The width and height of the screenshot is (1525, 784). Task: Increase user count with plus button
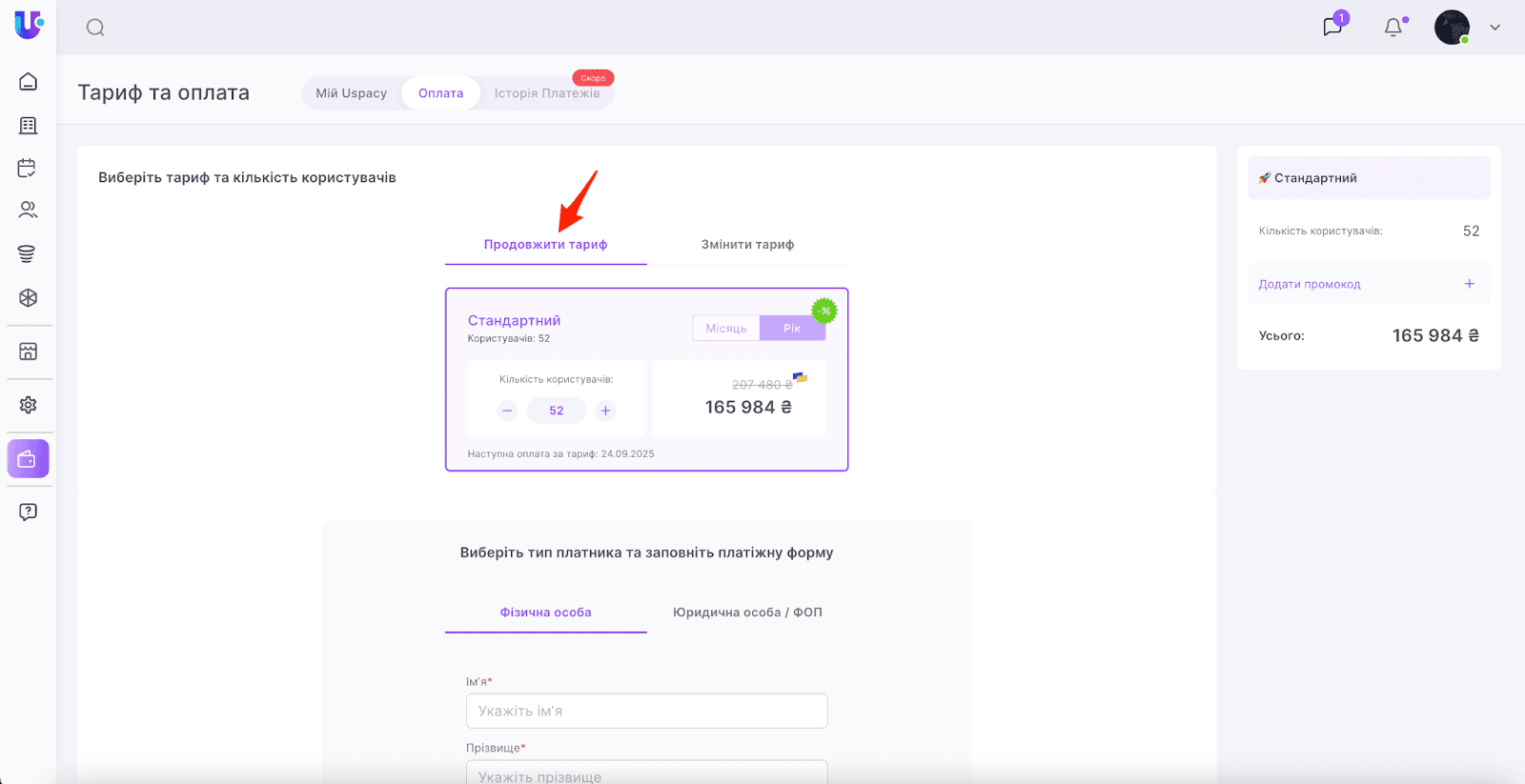[x=605, y=411]
